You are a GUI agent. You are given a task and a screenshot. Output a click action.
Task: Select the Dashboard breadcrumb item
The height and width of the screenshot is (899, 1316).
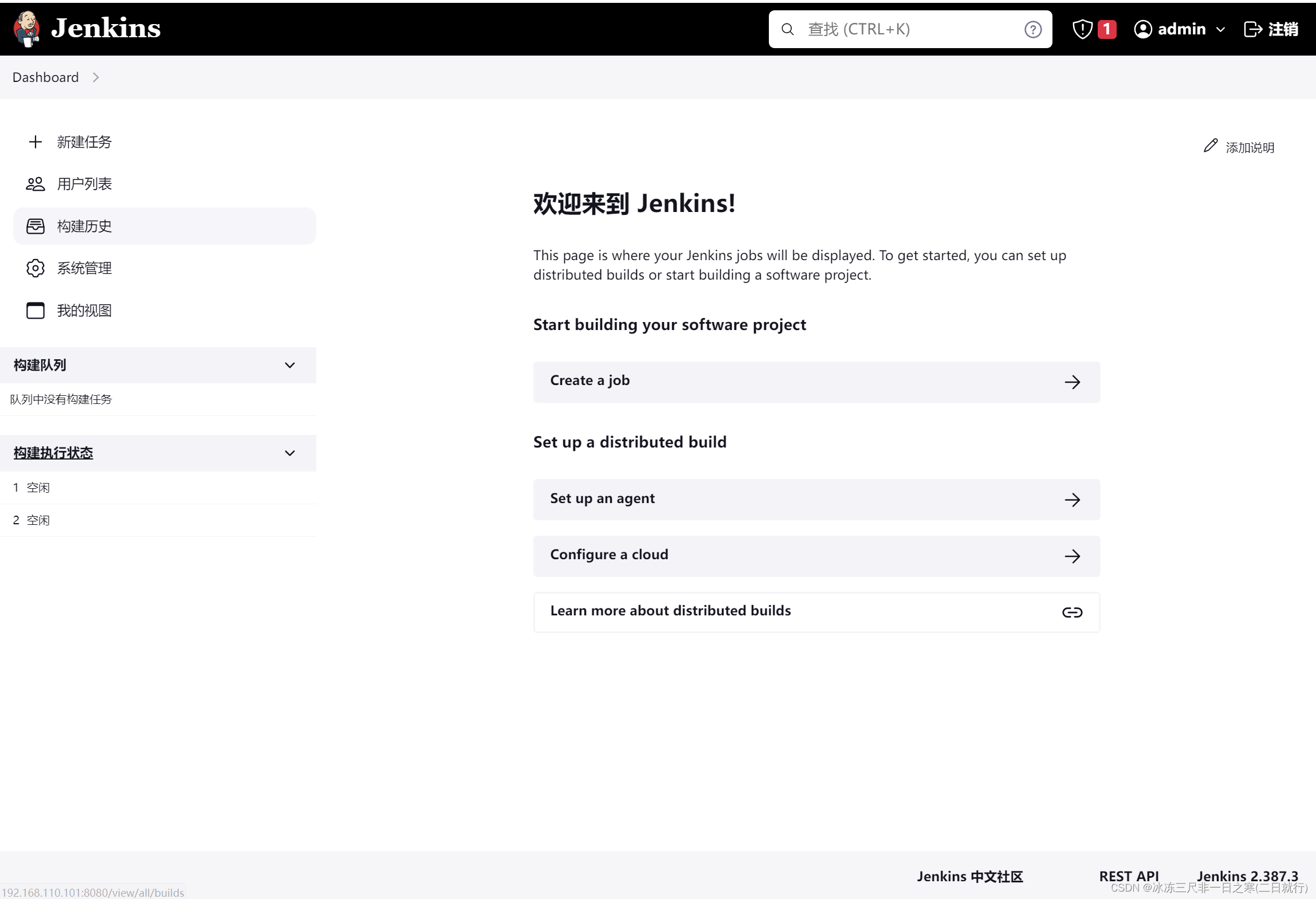pos(45,77)
